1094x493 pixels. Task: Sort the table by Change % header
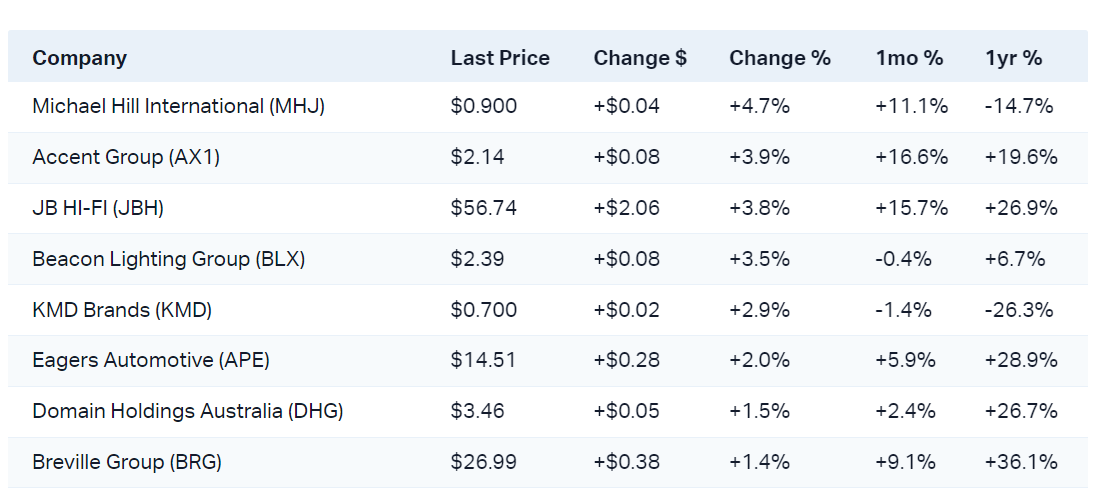780,58
